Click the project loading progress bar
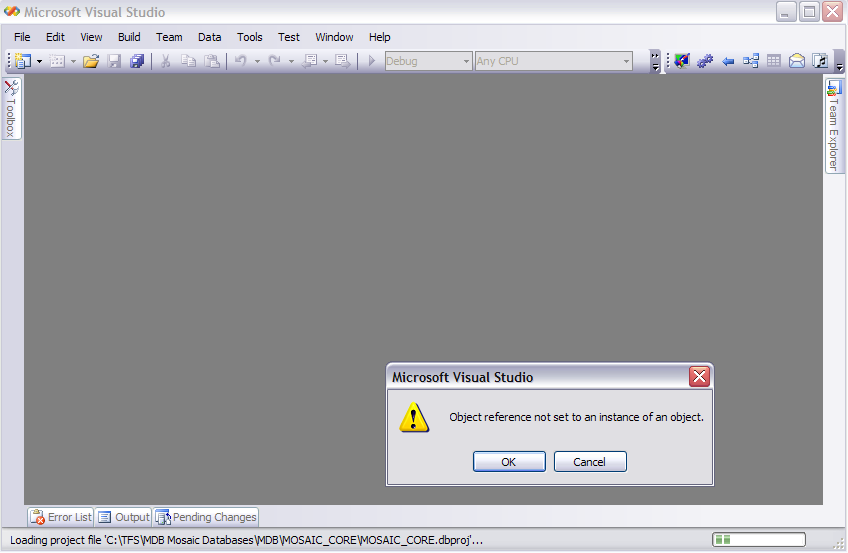The image size is (848, 553). tap(759, 539)
